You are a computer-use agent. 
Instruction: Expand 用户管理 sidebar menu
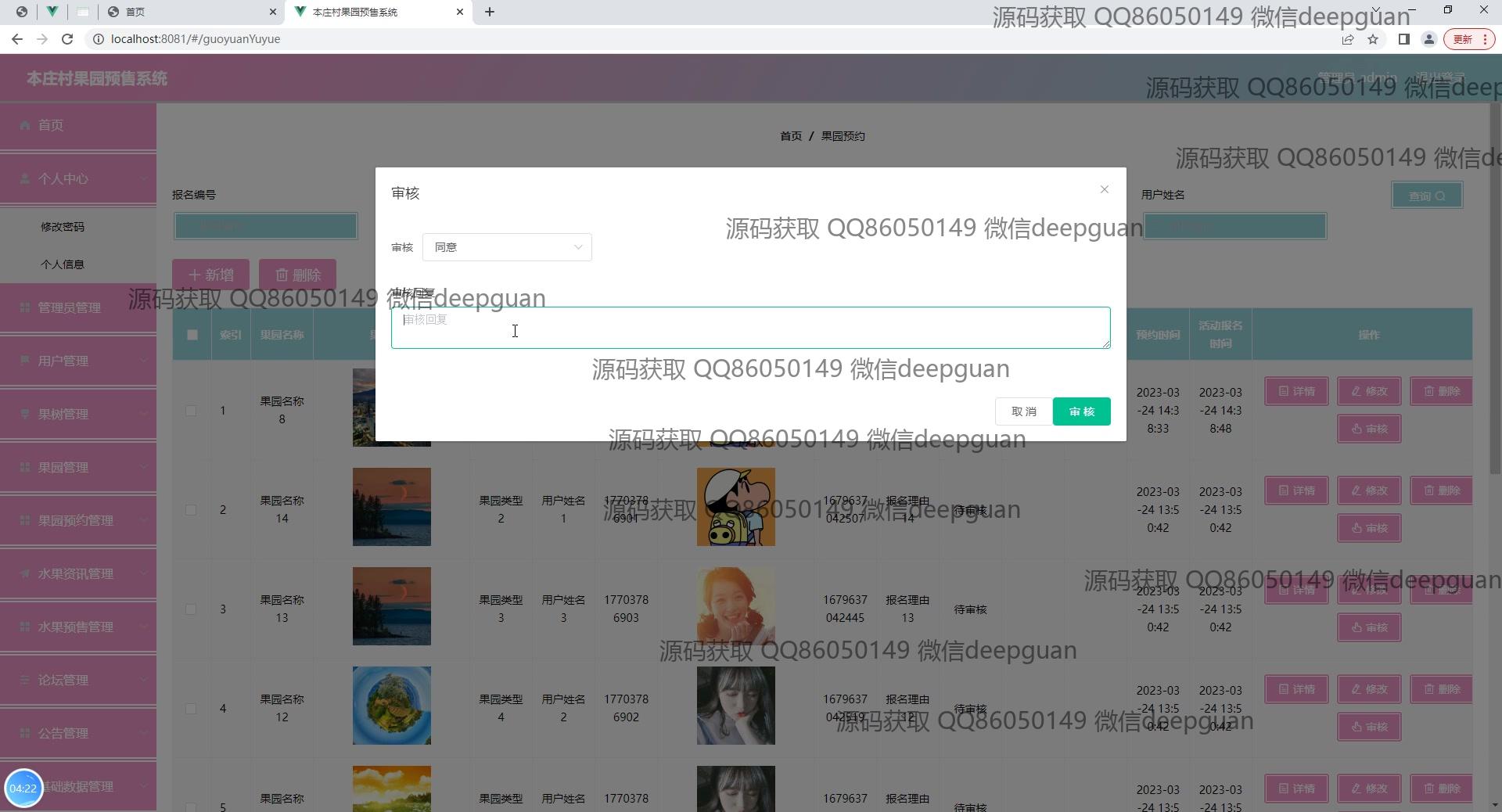click(78, 361)
